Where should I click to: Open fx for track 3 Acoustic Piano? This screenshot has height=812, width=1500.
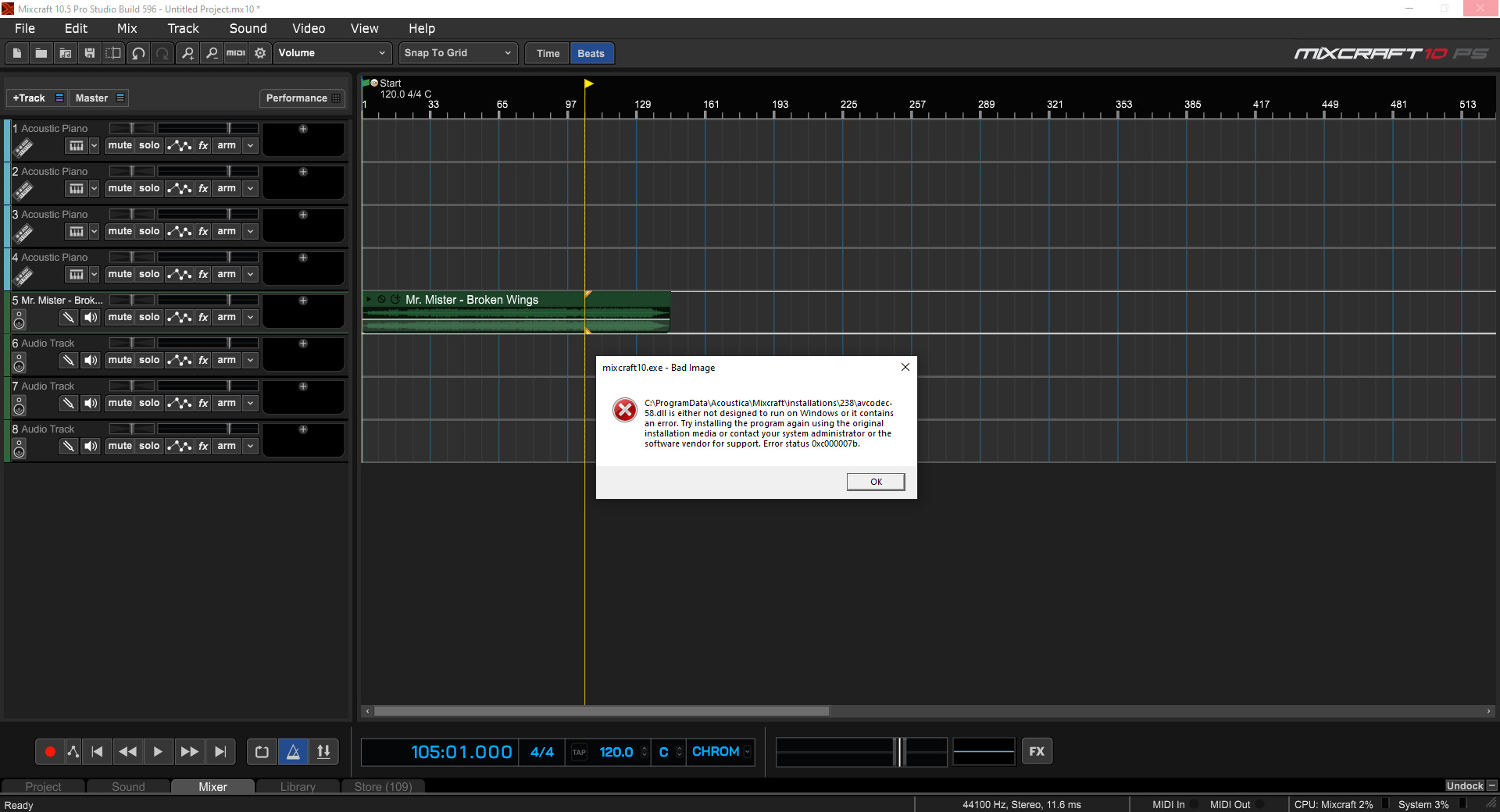click(203, 231)
